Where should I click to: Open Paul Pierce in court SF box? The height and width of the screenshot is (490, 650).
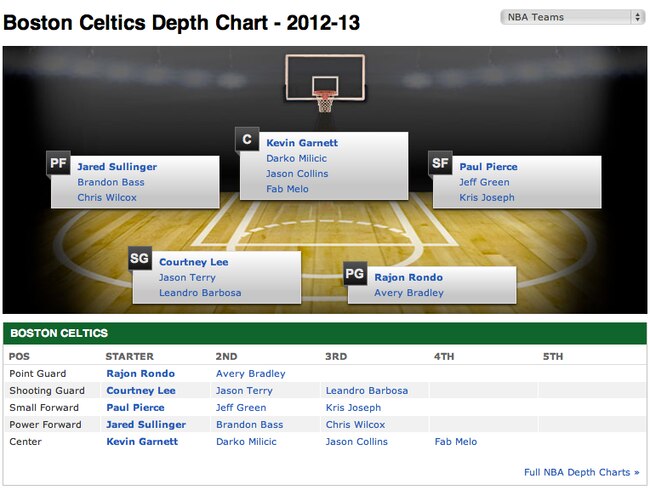tap(488, 167)
